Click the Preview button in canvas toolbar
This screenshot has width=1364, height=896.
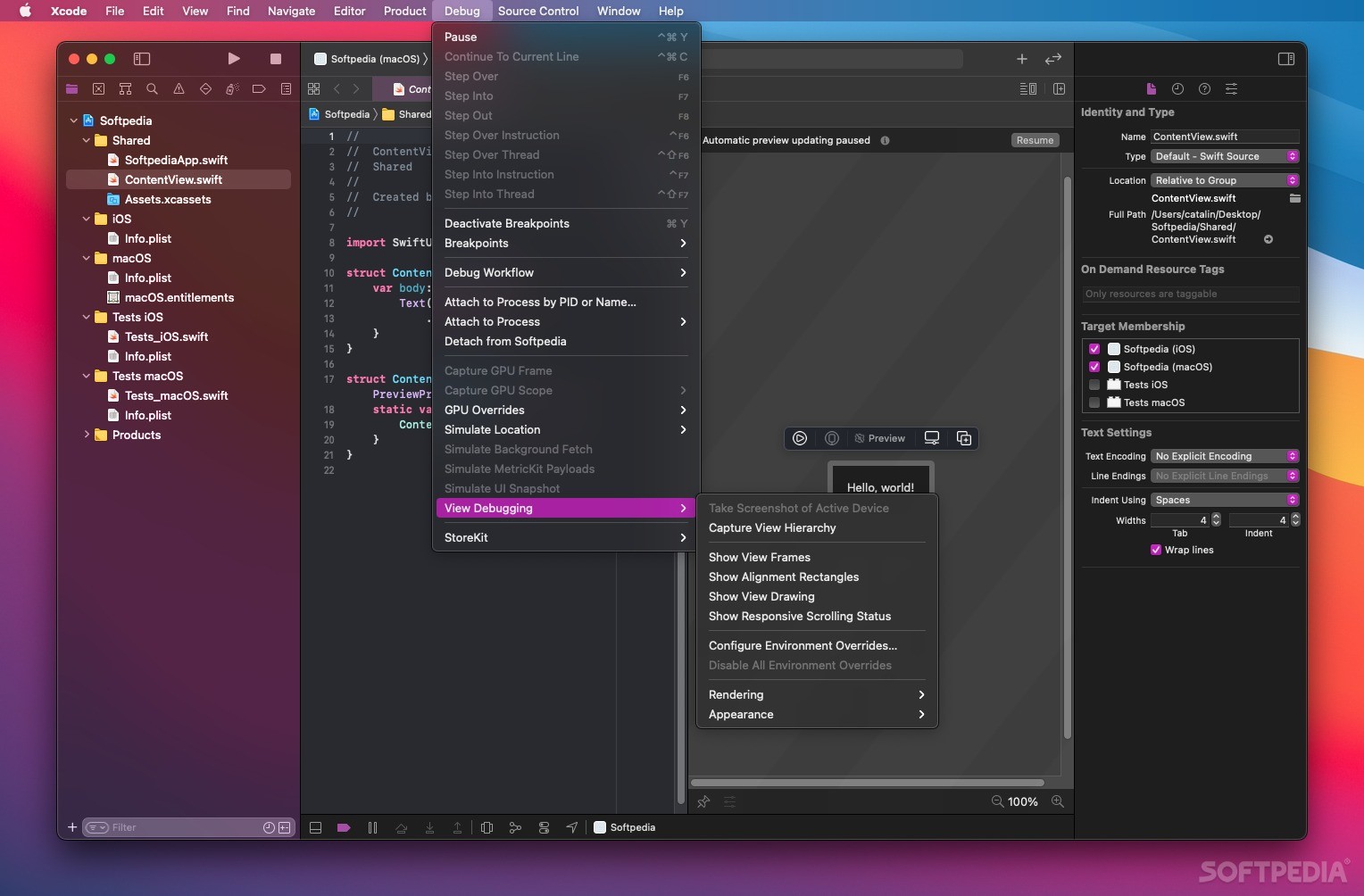(879, 438)
